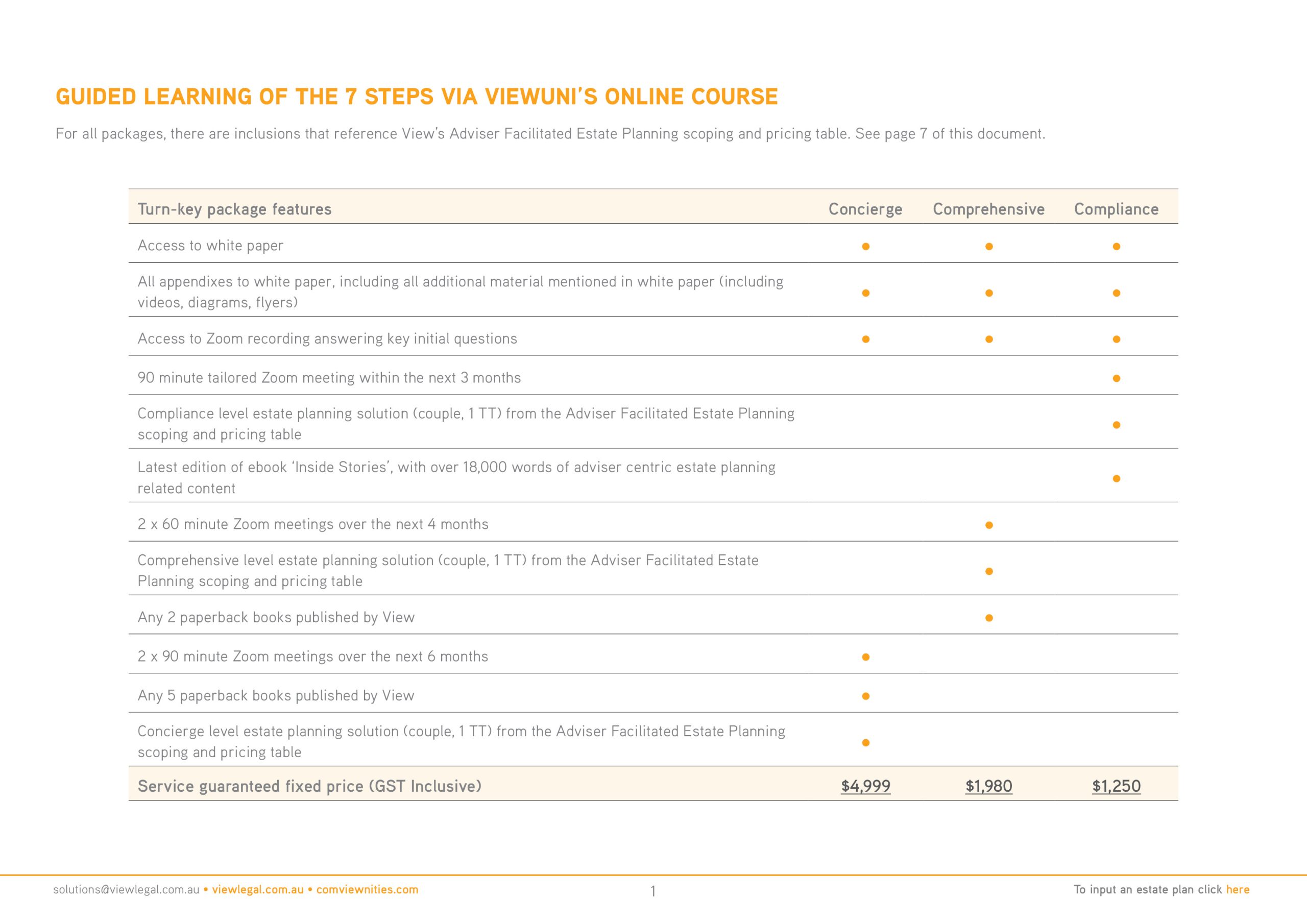Click the Comprehensive column header
Viewport: 1307px width, 924px height.
click(x=989, y=209)
